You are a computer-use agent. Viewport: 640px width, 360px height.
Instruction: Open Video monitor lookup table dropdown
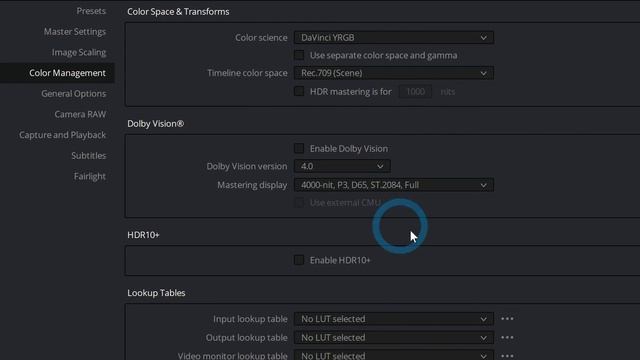(x=393, y=355)
